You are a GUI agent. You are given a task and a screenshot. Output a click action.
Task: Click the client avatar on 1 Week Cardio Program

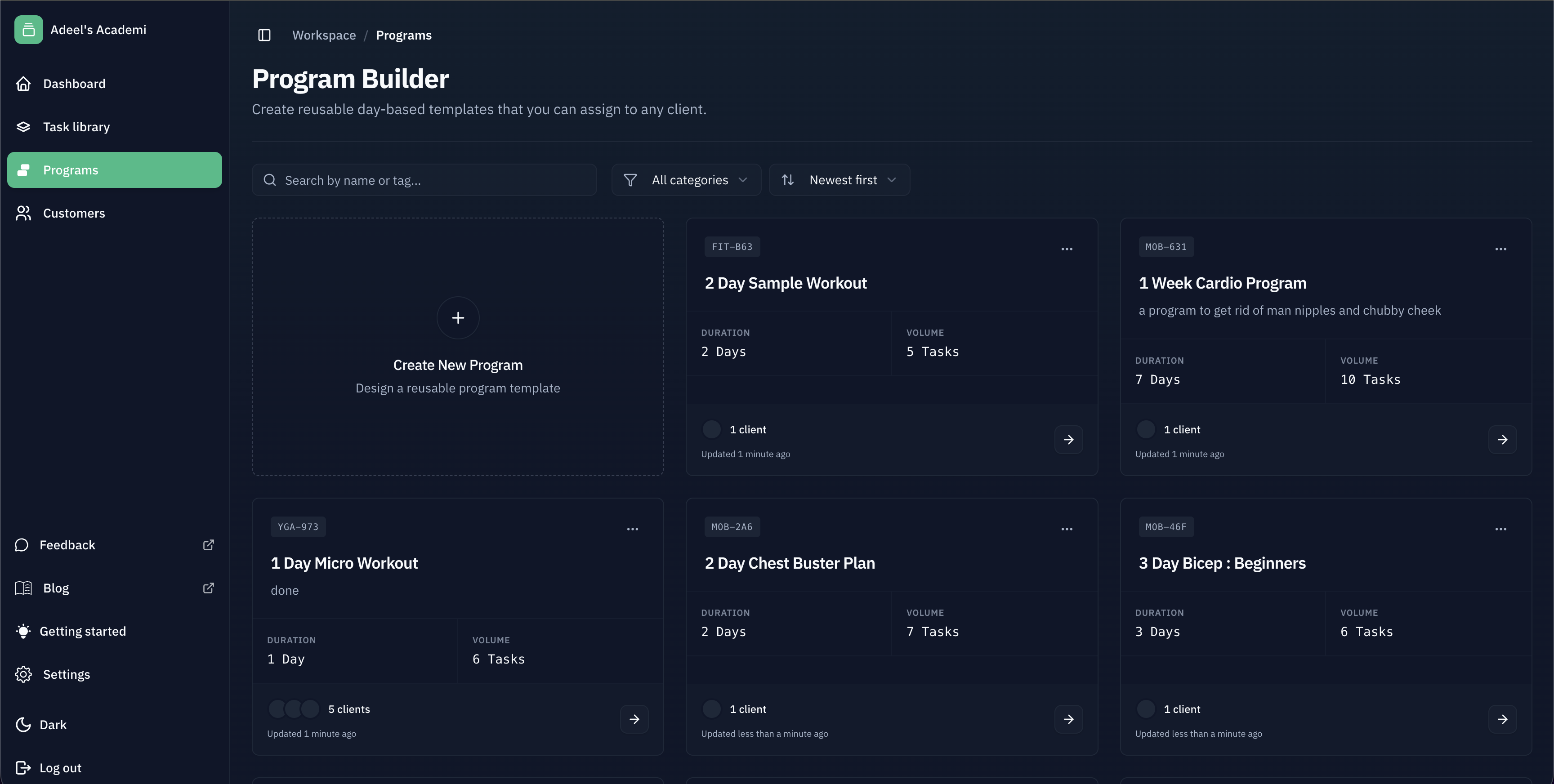click(x=1146, y=429)
